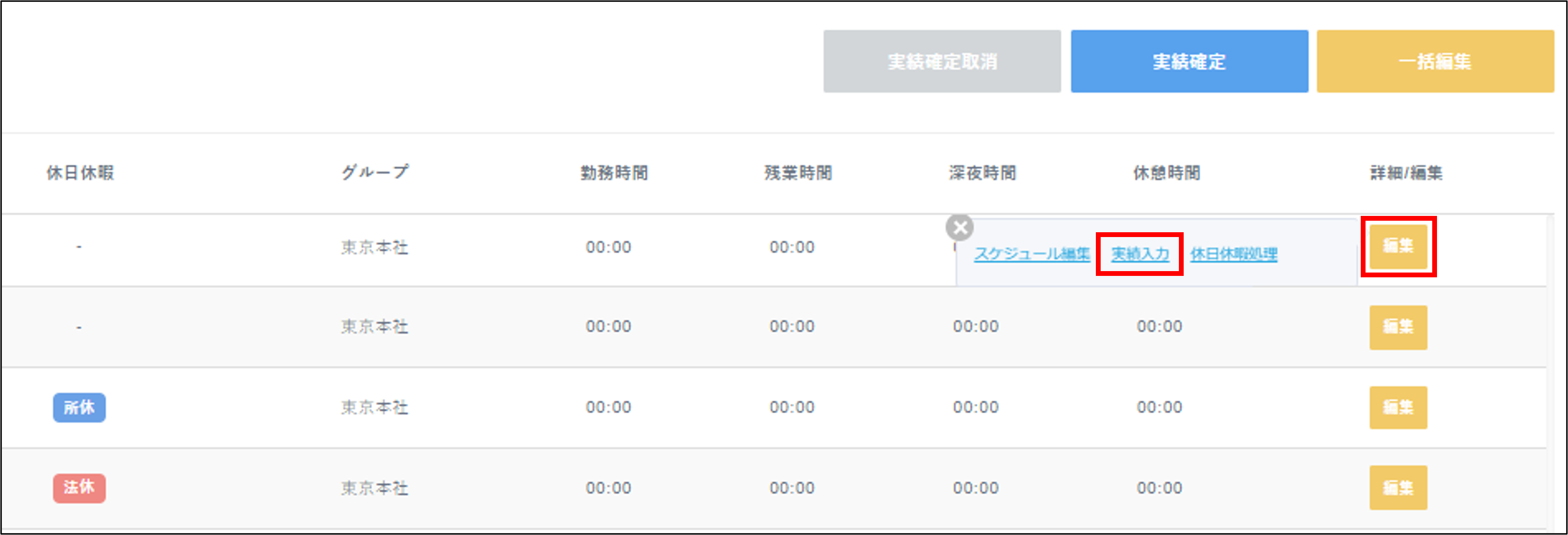
Task: Click the グループ column header
Action: (x=374, y=173)
